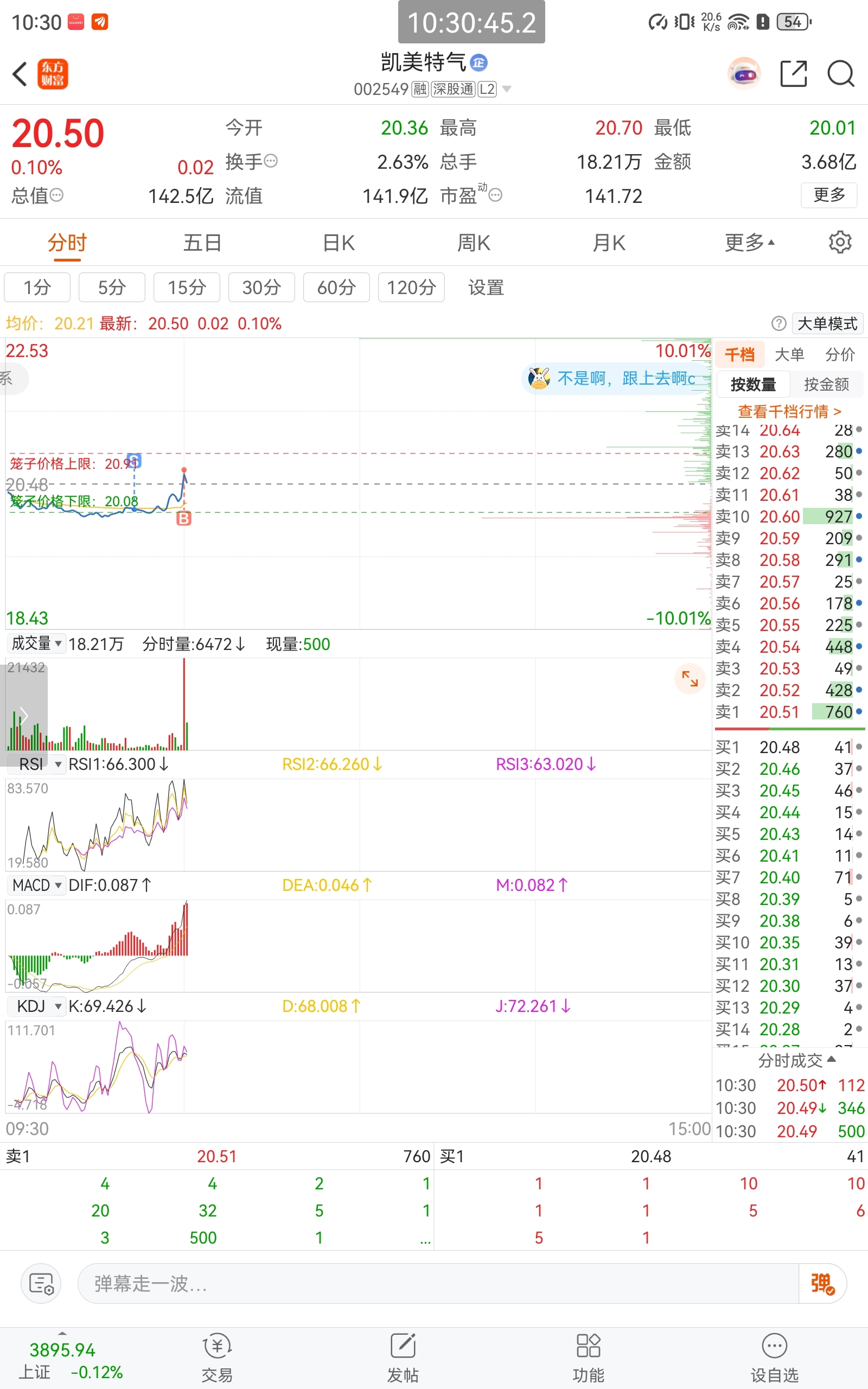This screenshot has height=1389, width=868.
Task: Open the robot assistant avatar
Action: [x=744, y=73]
